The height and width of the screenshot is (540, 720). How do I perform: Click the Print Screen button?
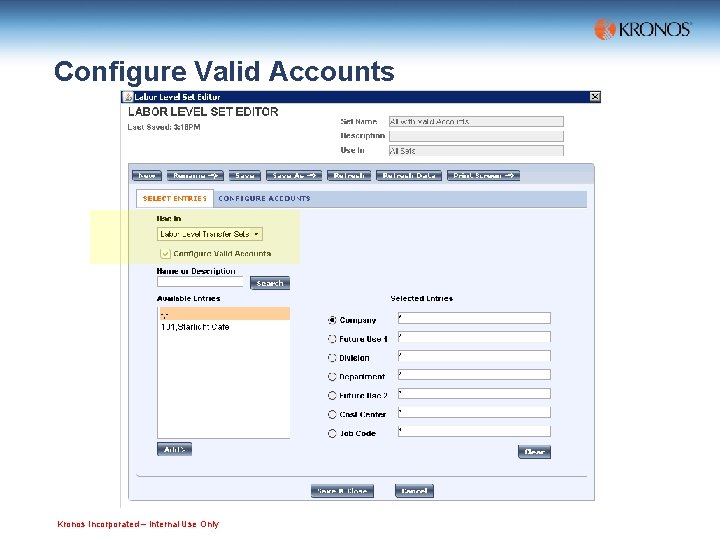tap(484, 175)
